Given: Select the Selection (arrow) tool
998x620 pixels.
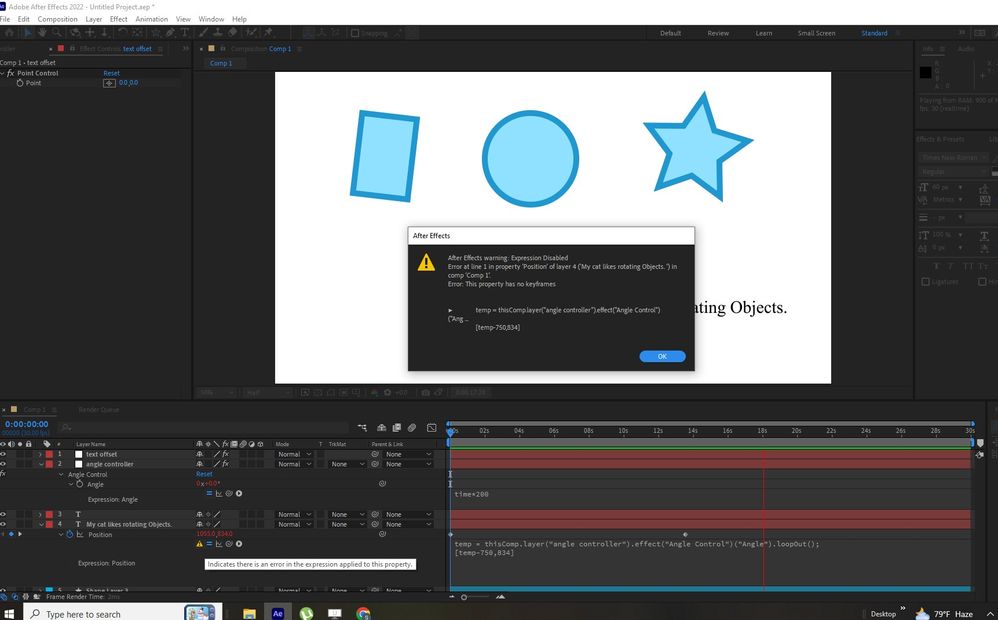Looking at the screenshot, I should pyautogui.click(x=27, y=32).
